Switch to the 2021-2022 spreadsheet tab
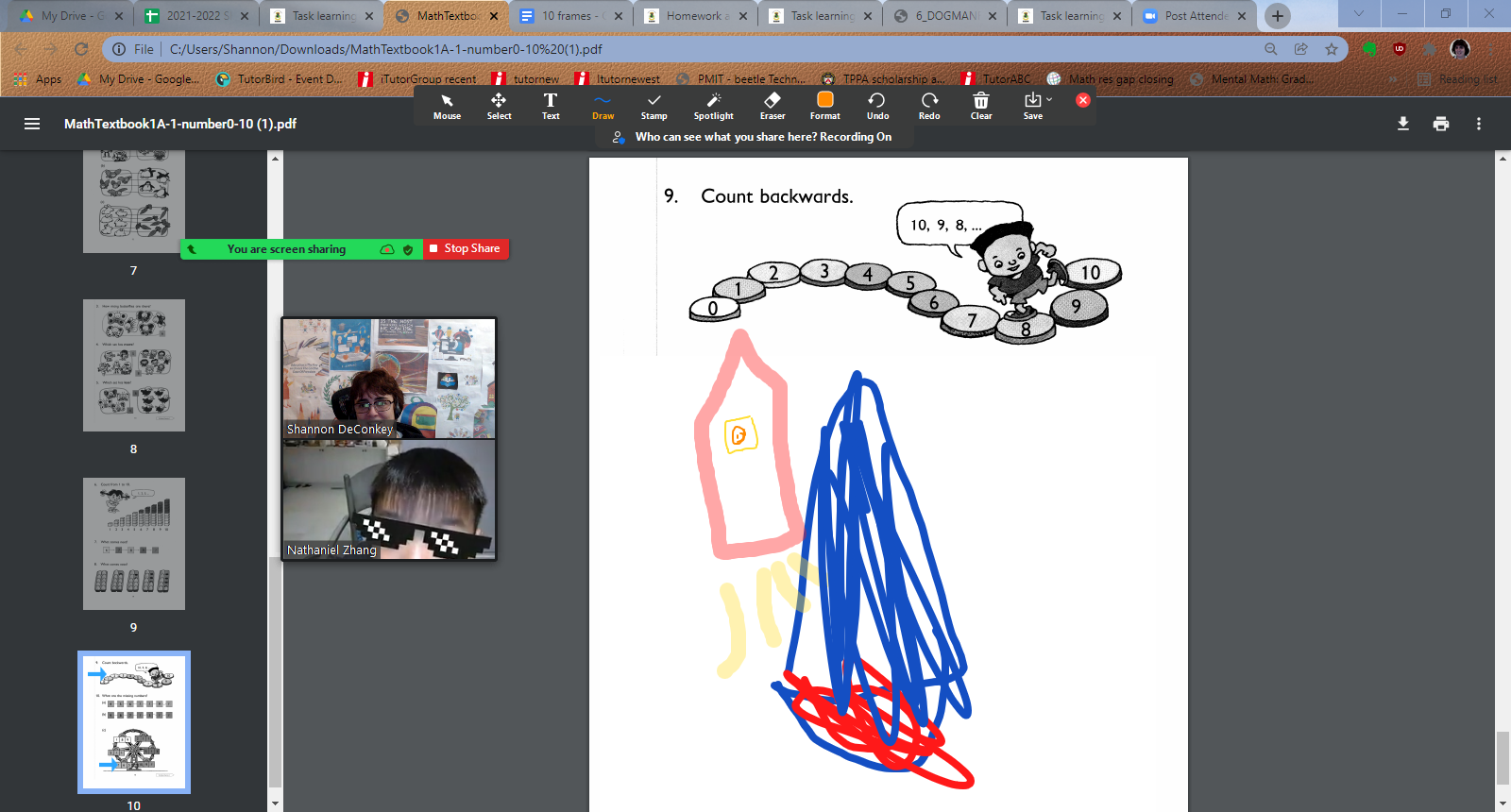 (x=195, y=16)
